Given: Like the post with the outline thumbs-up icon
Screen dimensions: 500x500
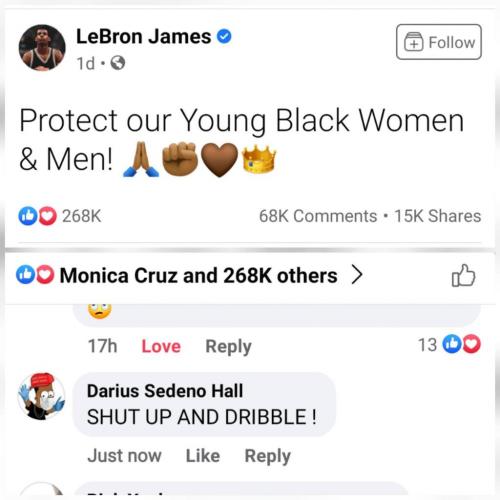Looking at the screenshot, I should coord(463,275).
